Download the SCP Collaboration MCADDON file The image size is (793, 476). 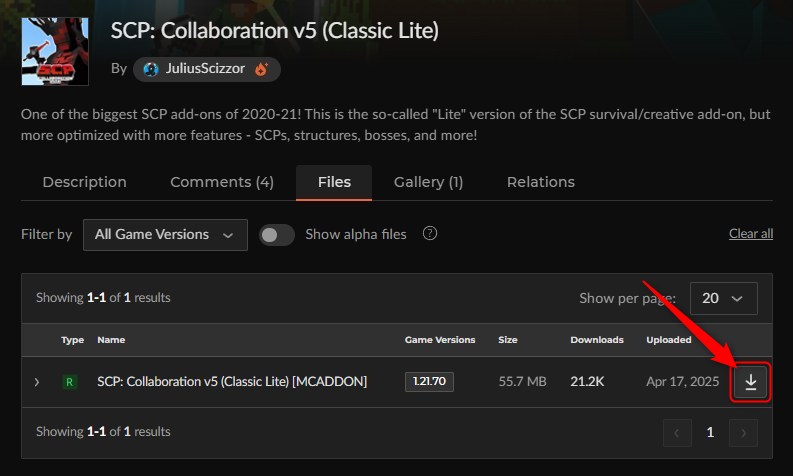[x=751, y=382]
